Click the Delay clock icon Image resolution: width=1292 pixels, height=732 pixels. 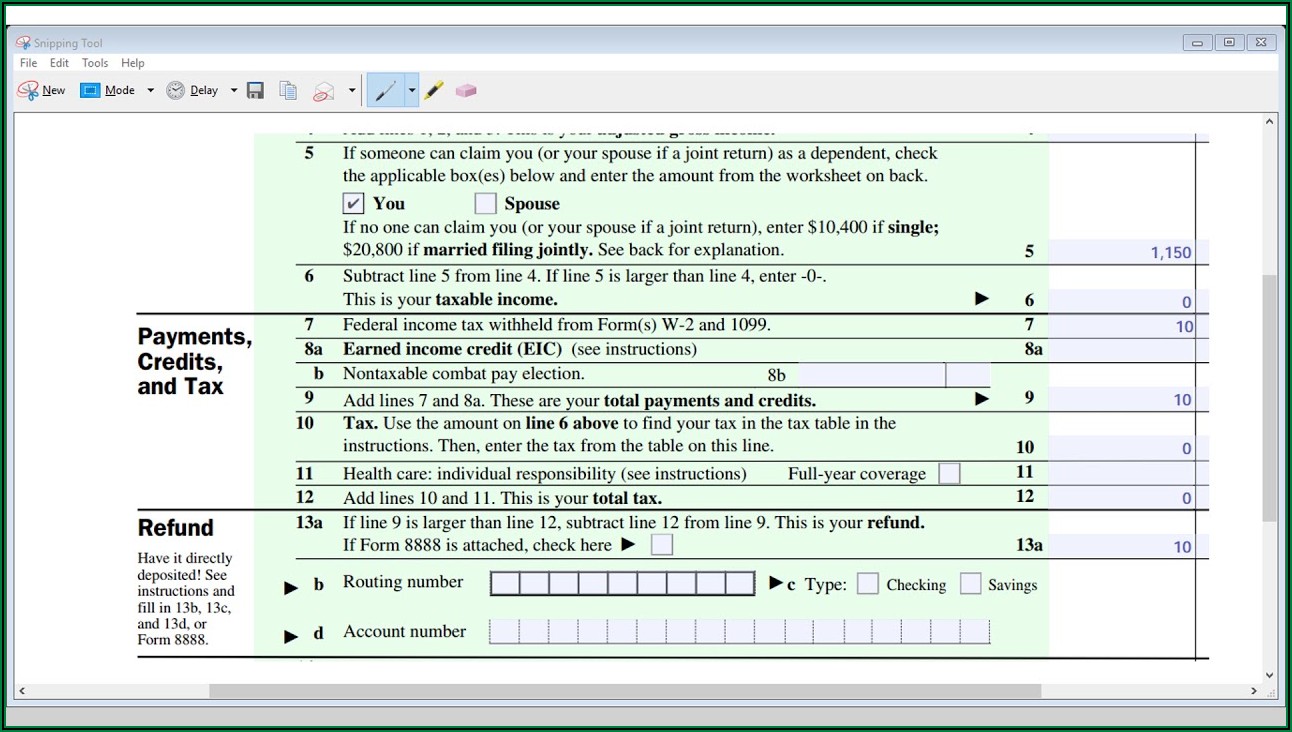click(176, 90)
